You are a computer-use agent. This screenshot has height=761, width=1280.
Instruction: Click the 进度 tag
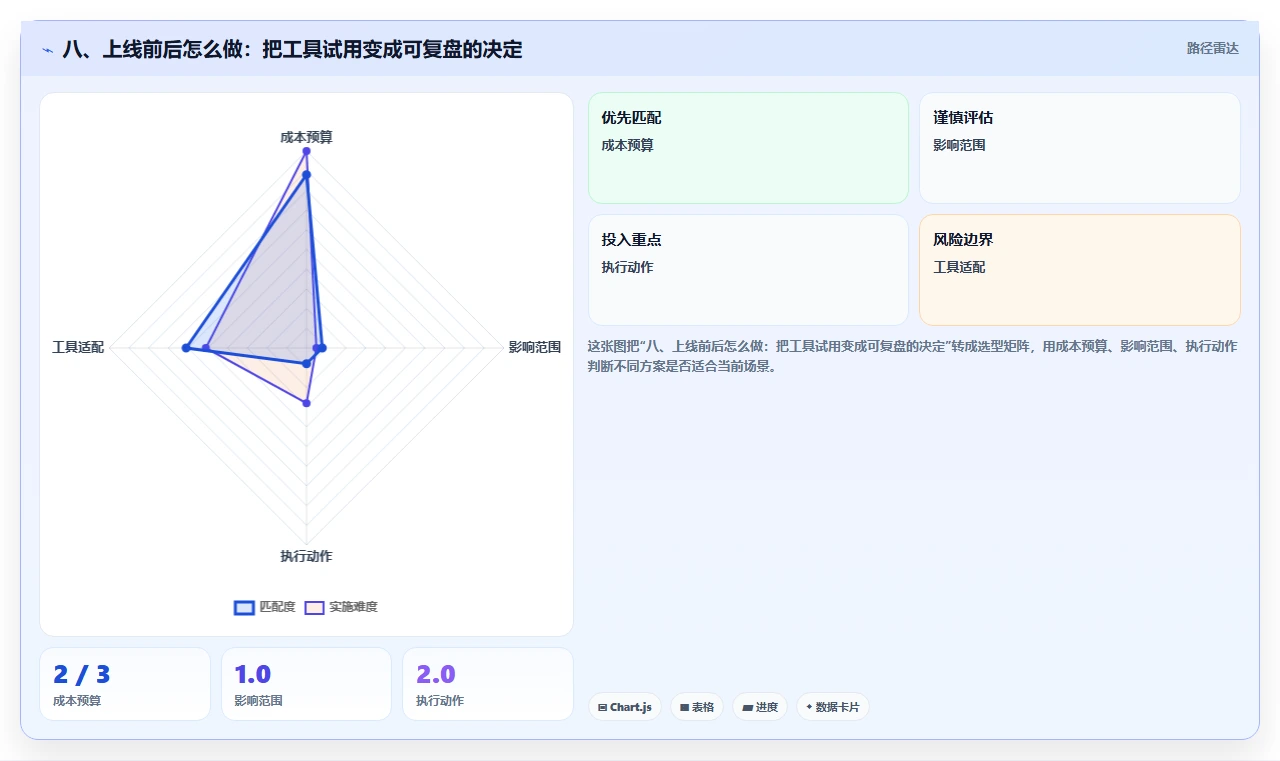(760, 707)
